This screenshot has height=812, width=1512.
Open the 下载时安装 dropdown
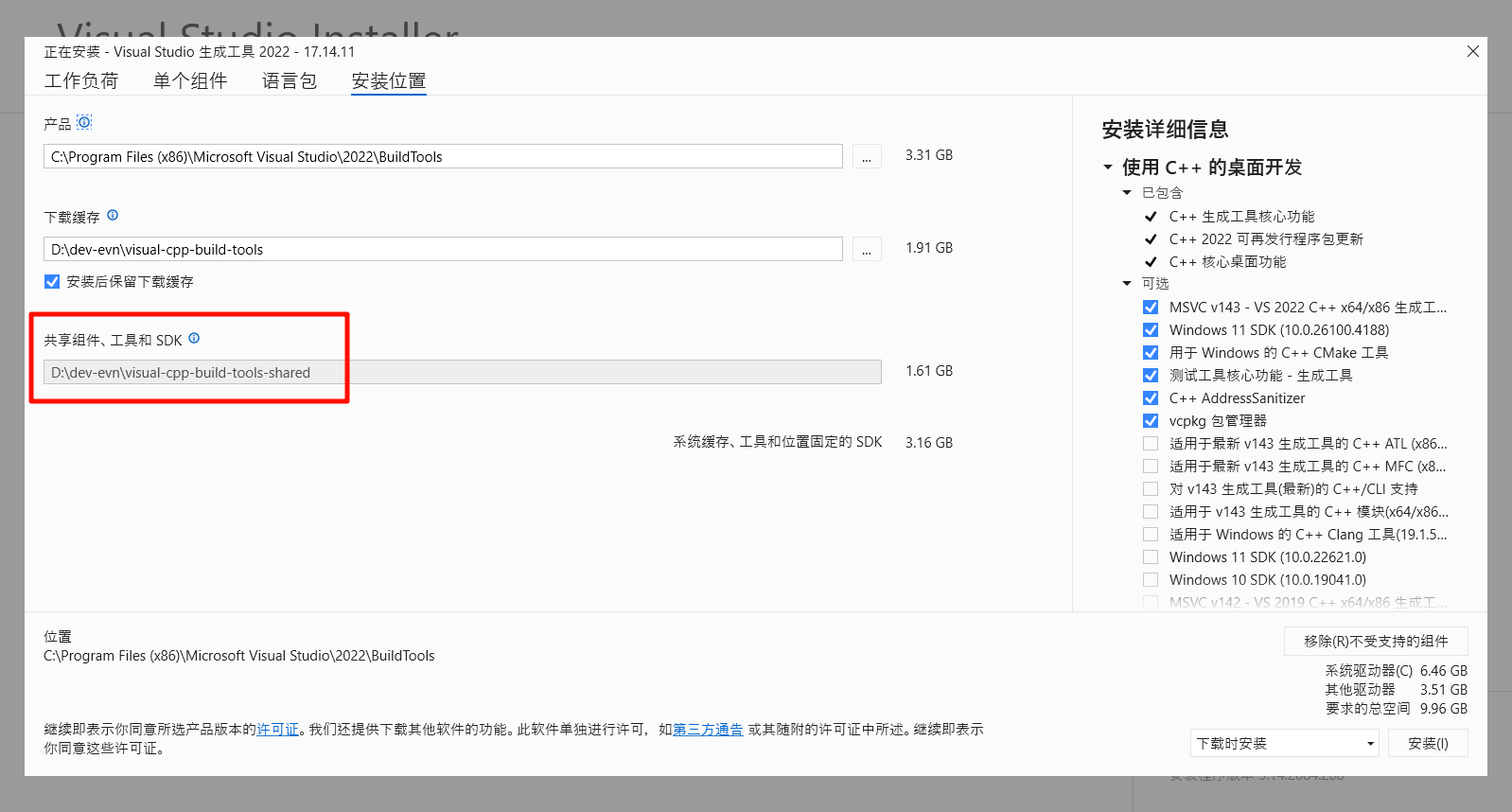[1284, 743]
